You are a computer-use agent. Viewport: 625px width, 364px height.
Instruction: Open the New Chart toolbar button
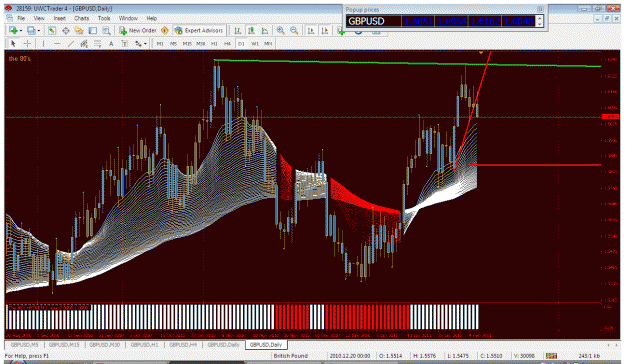[13, 30]
